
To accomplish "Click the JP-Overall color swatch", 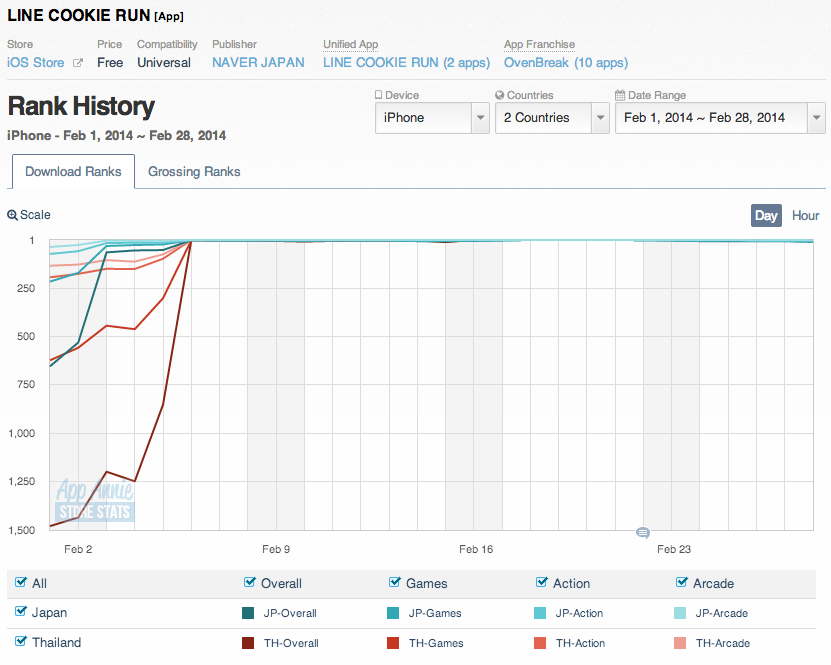I will [x=248, y=613].
